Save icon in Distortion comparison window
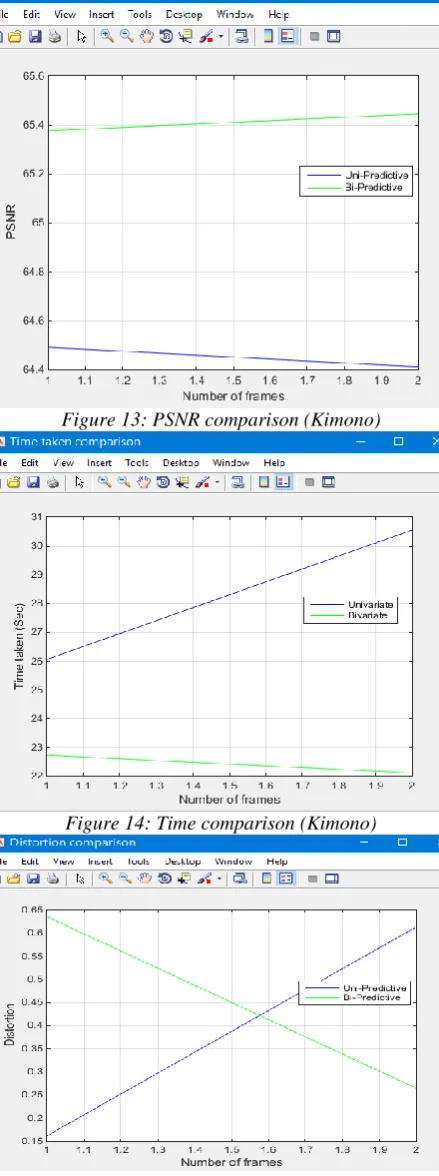The height and width of the screenshot is (1176, 439). coord(33,879)
